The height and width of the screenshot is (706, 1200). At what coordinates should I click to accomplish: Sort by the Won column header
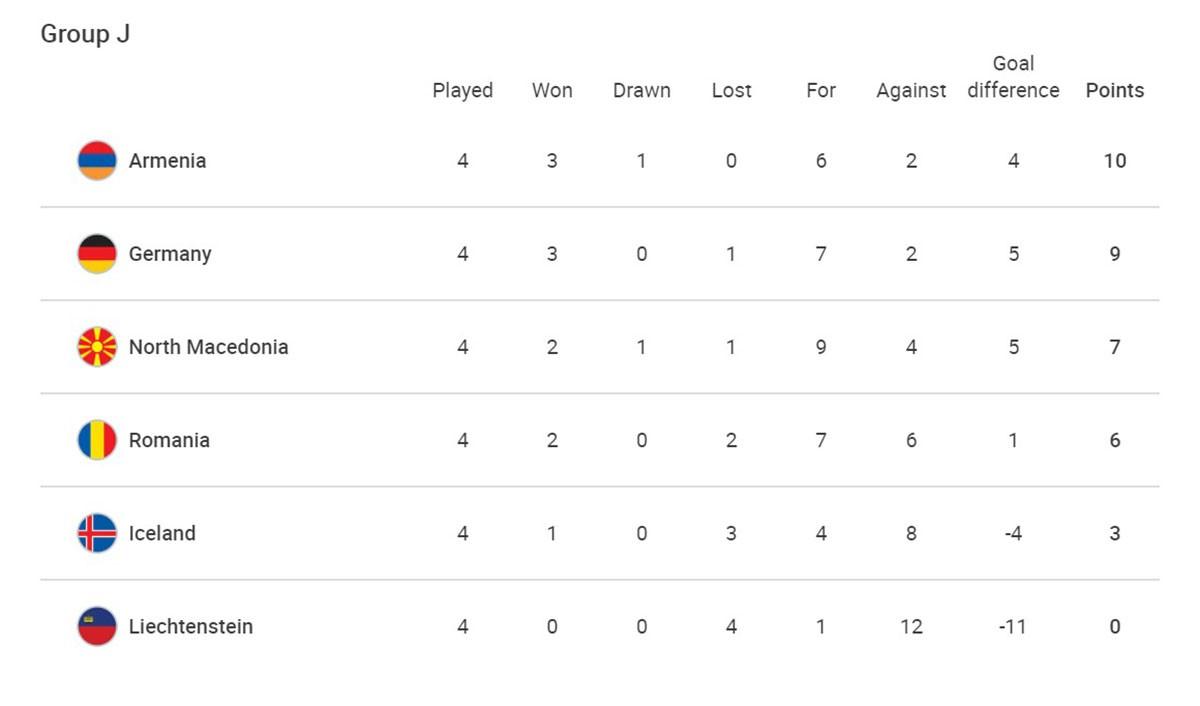pyautogui.click(x=552, y=90)
